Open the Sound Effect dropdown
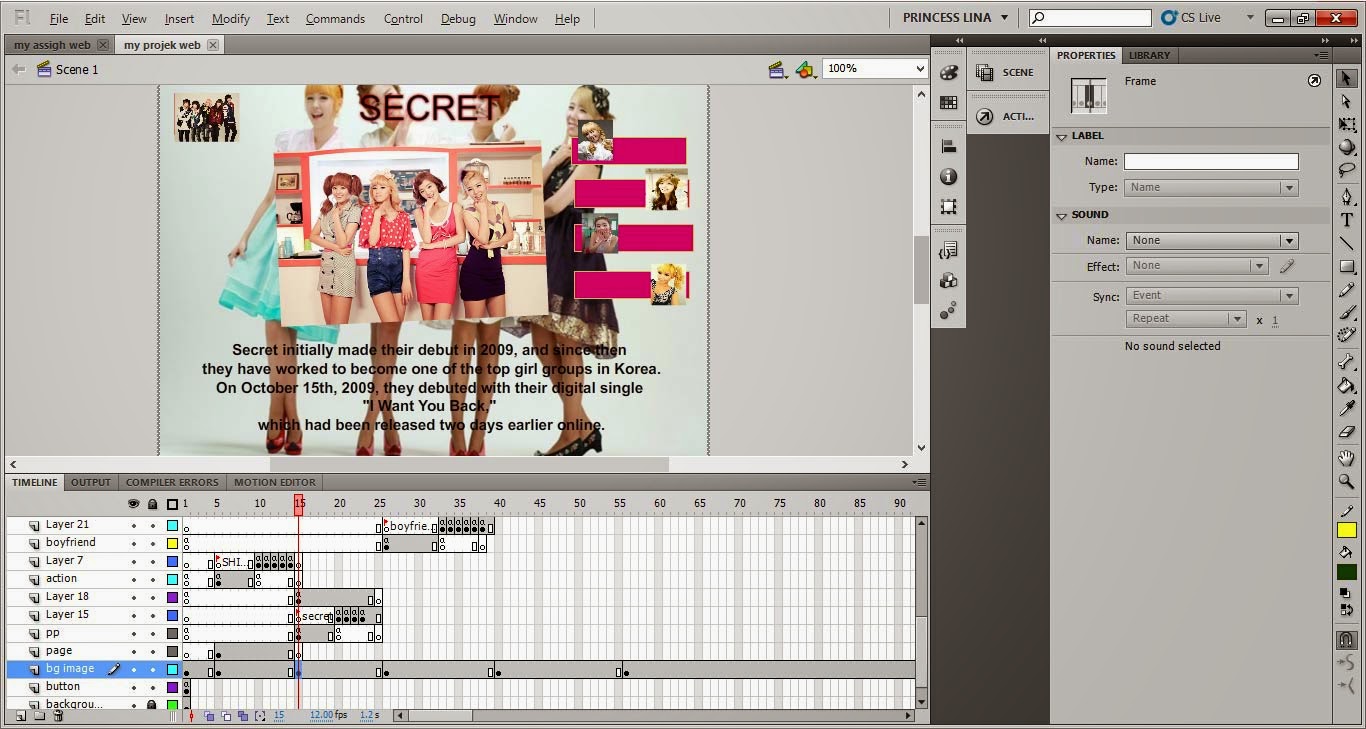 point(1197,266)
